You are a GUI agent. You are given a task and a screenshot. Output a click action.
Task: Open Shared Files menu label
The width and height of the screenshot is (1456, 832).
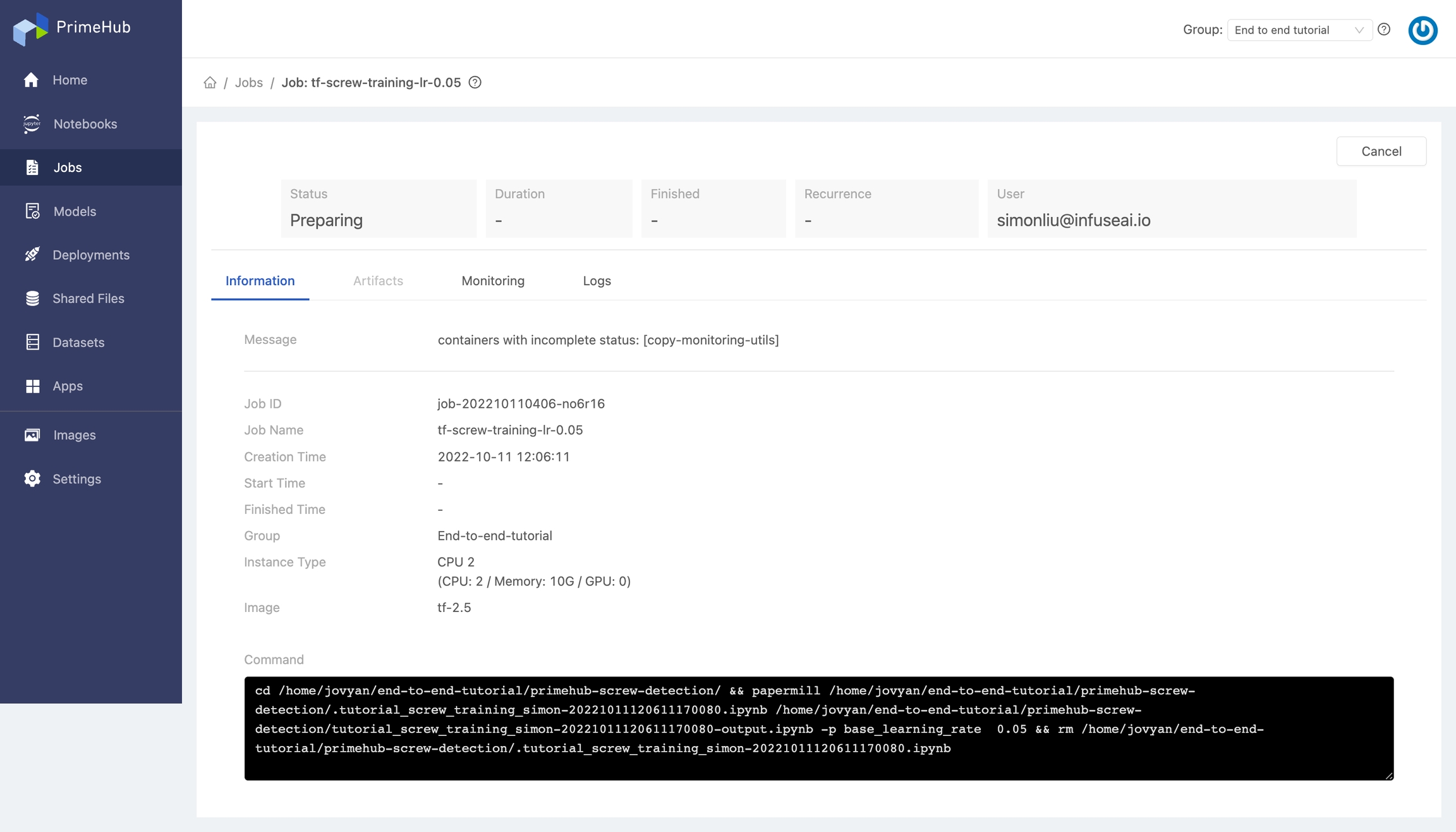pyautogui.click(x=88, y=298)
